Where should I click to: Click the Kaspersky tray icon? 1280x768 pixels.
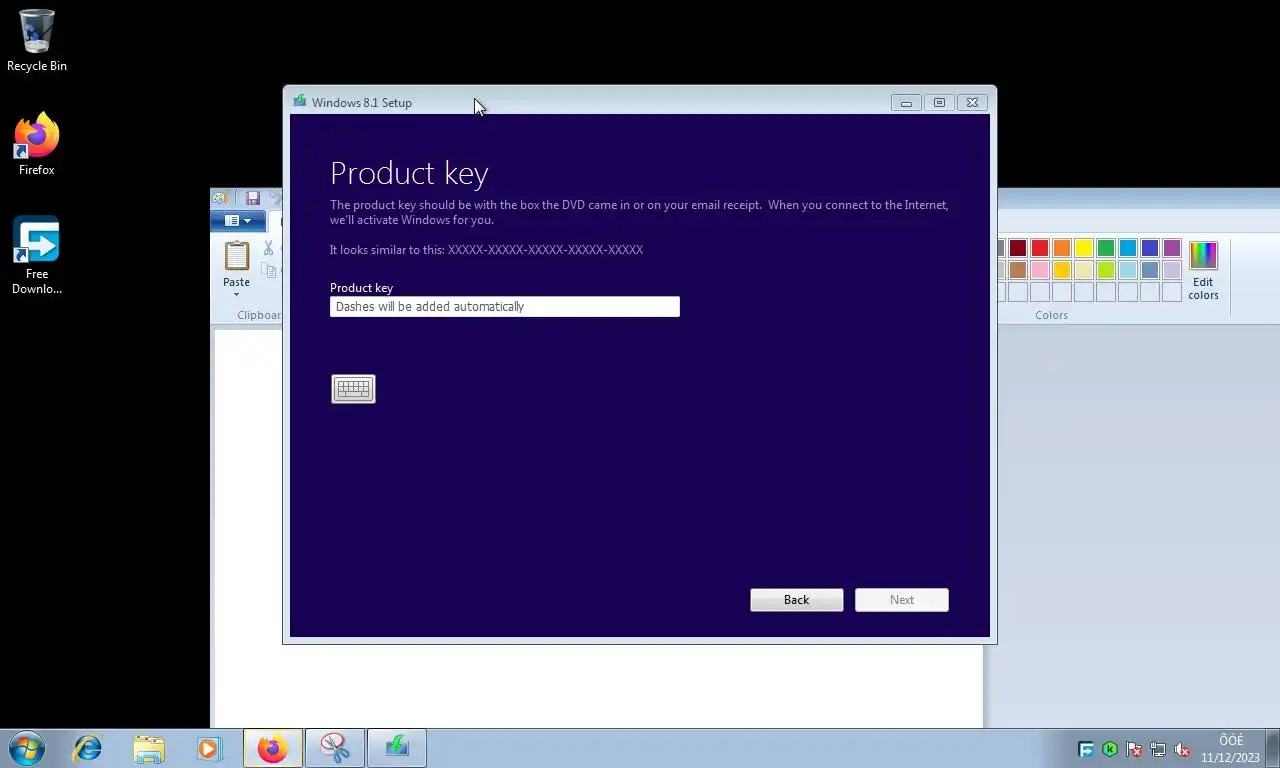point(1110,749)
